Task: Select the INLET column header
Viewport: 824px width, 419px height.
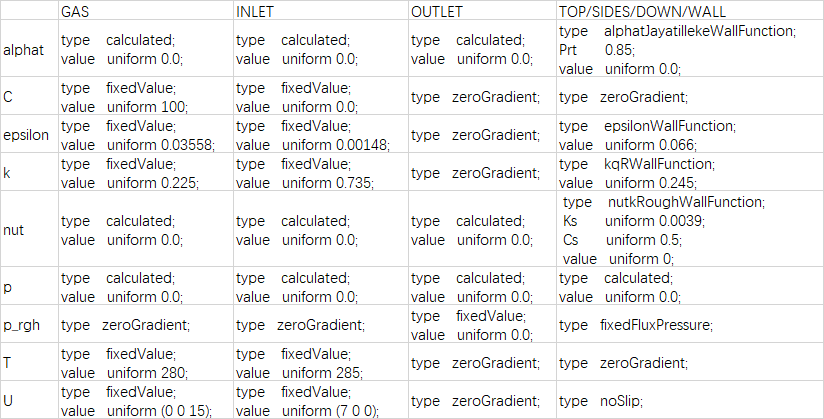Action: 257,11
